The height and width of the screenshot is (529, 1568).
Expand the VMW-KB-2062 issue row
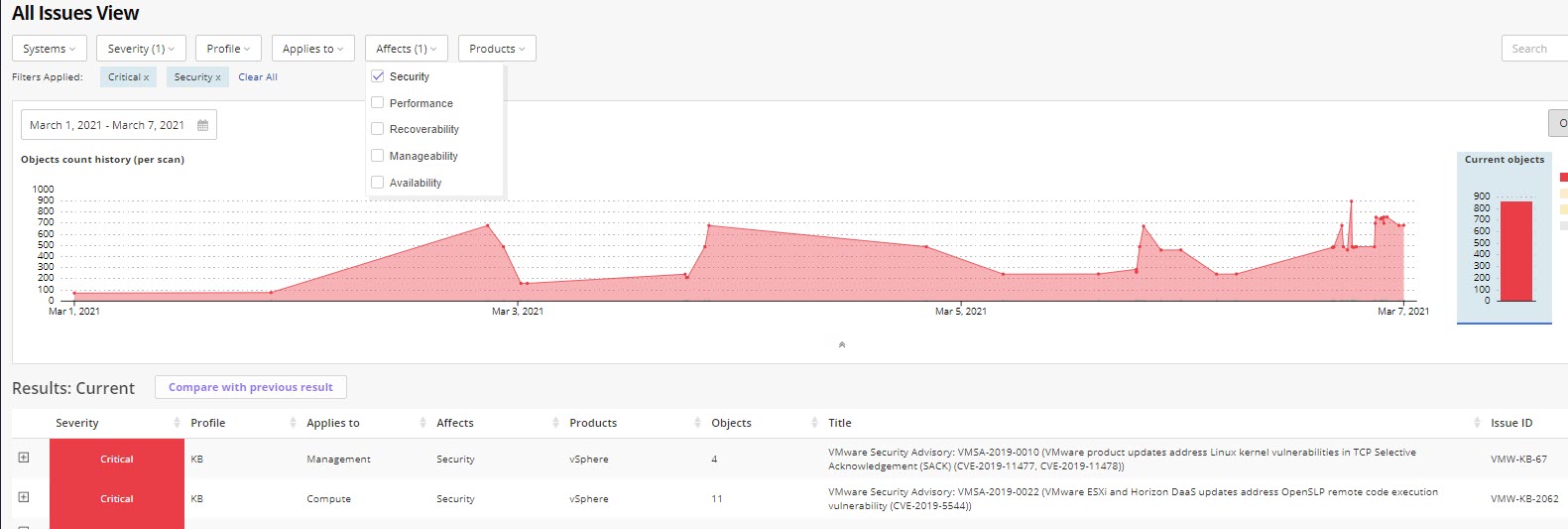coord(24,497)
